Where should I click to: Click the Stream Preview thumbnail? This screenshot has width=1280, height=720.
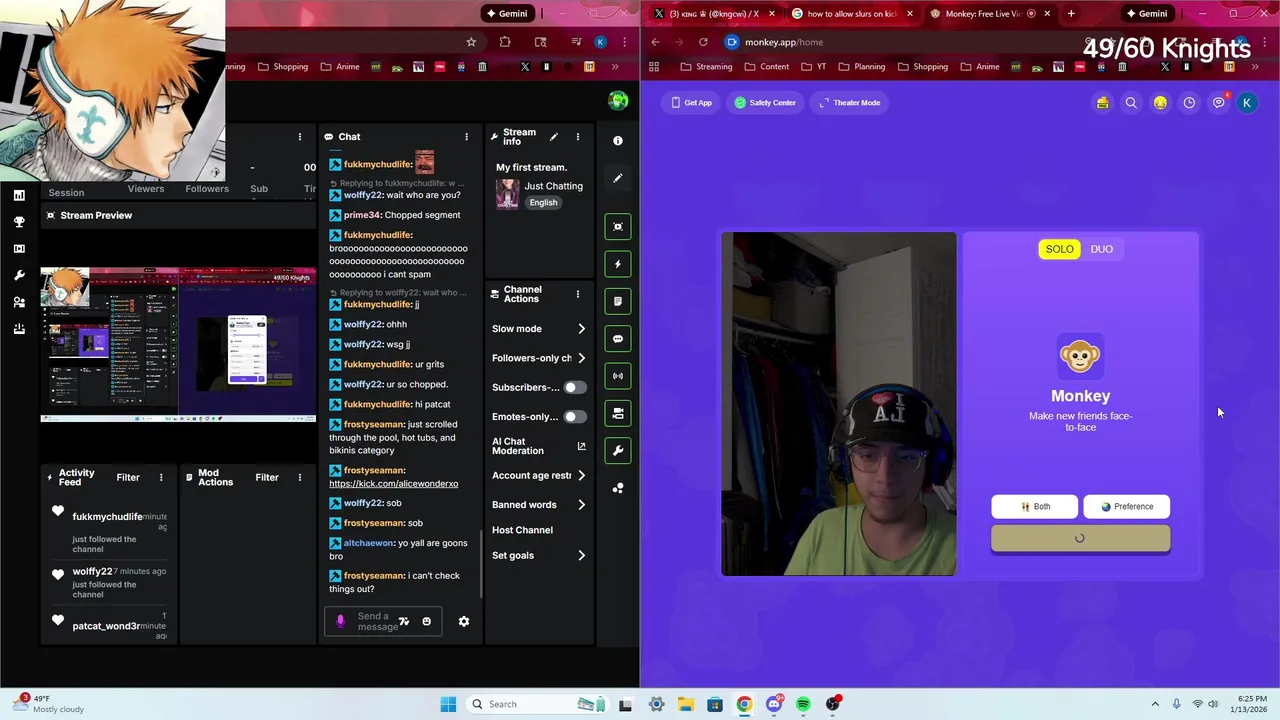click(x=178, y=345)
